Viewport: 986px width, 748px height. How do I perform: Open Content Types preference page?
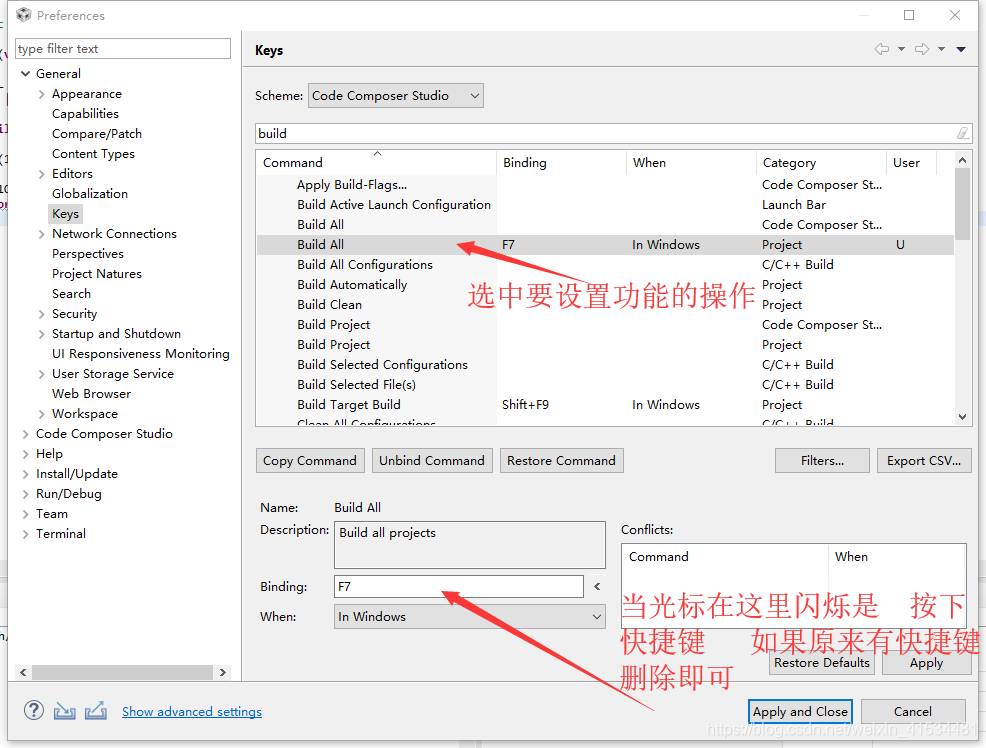pos(93,154)
